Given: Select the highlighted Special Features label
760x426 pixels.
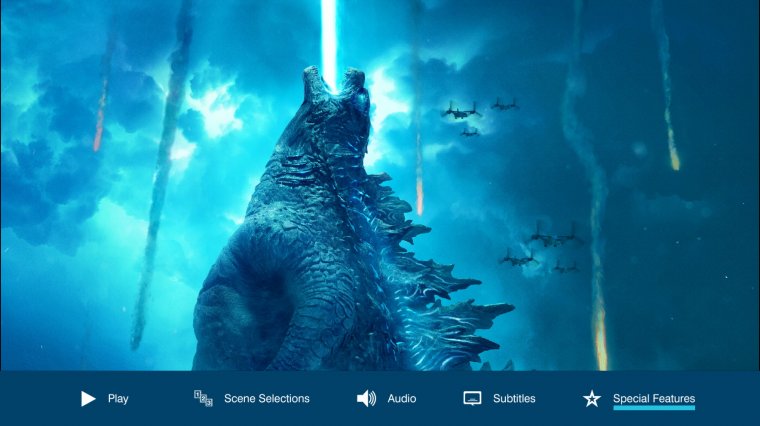Looking at the screenshot, I should click(654, 399).
